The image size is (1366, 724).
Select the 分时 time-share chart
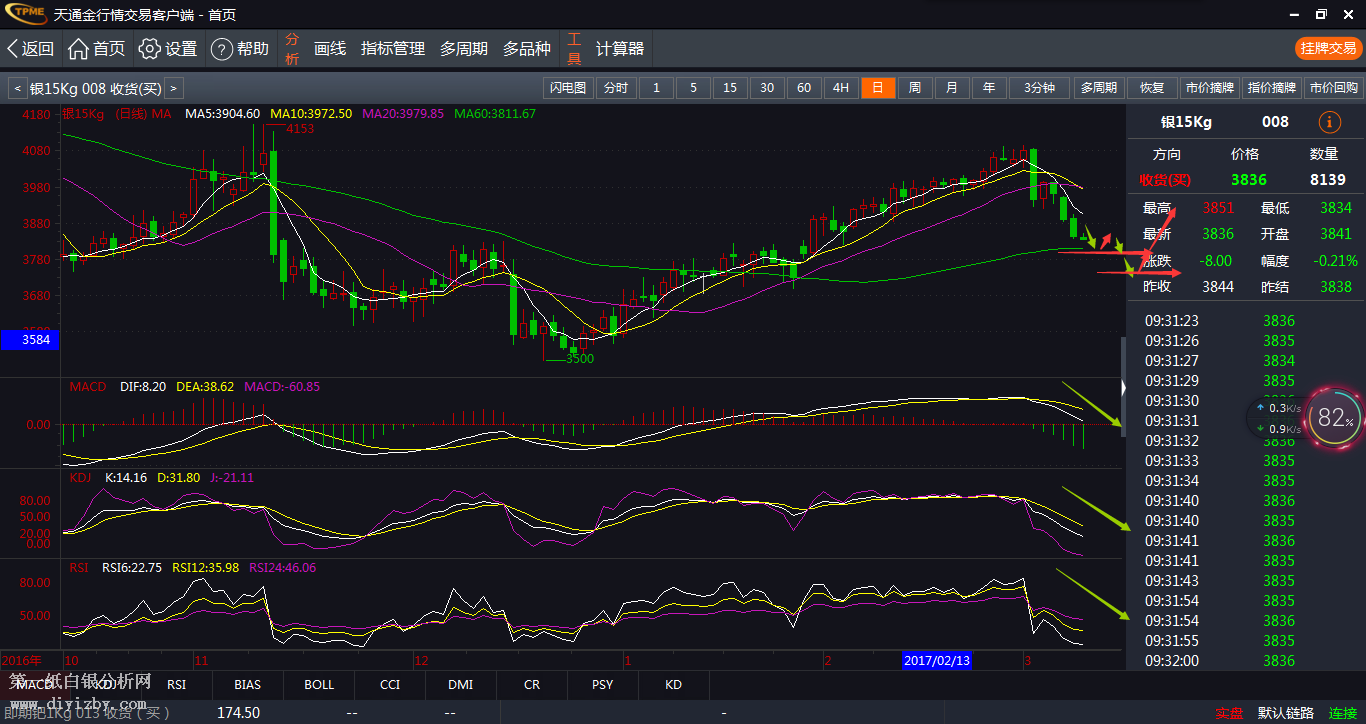[616, 88]
